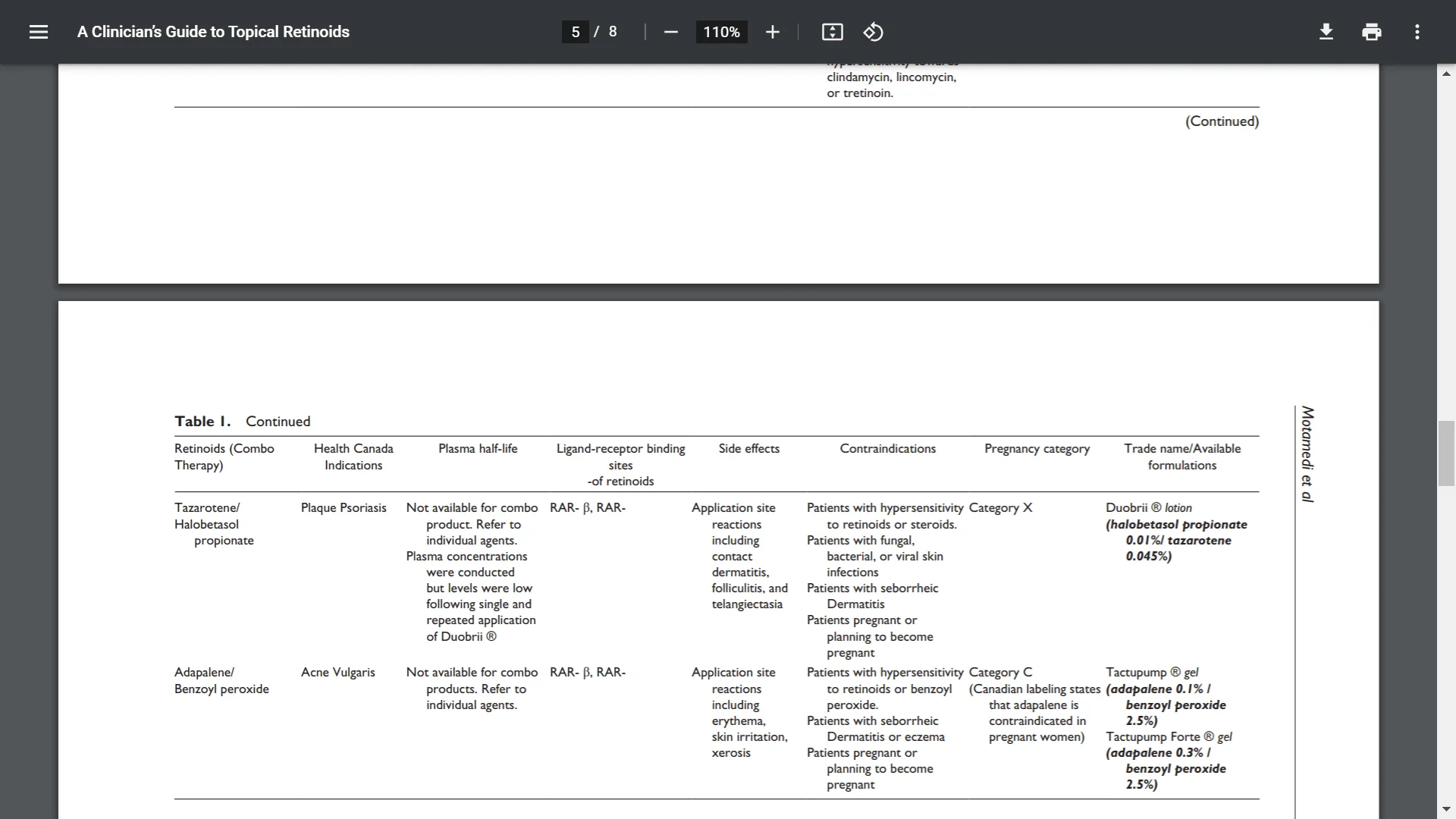Screen dimensions: 1456x819
Task: Click the zoom level field 110%
Action: 721,32
